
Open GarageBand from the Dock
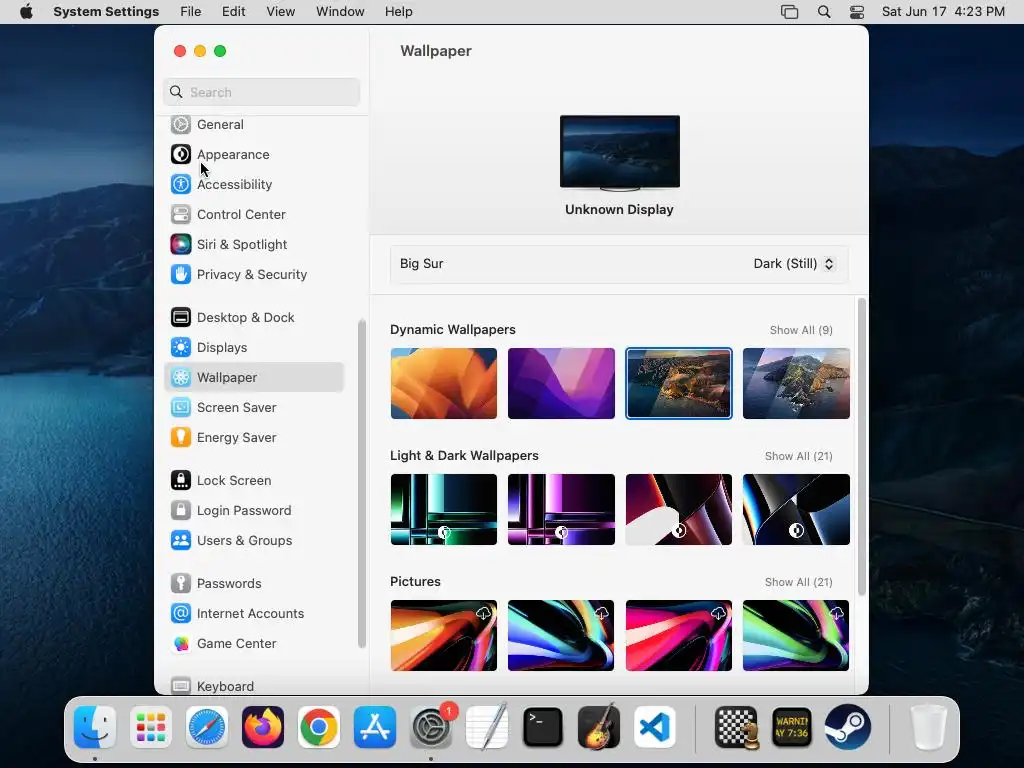[x=599, y=727]
